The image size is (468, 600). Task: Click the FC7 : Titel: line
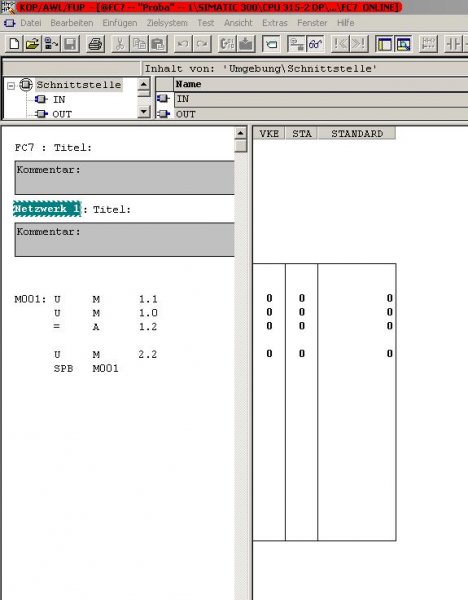click(53, 148)
